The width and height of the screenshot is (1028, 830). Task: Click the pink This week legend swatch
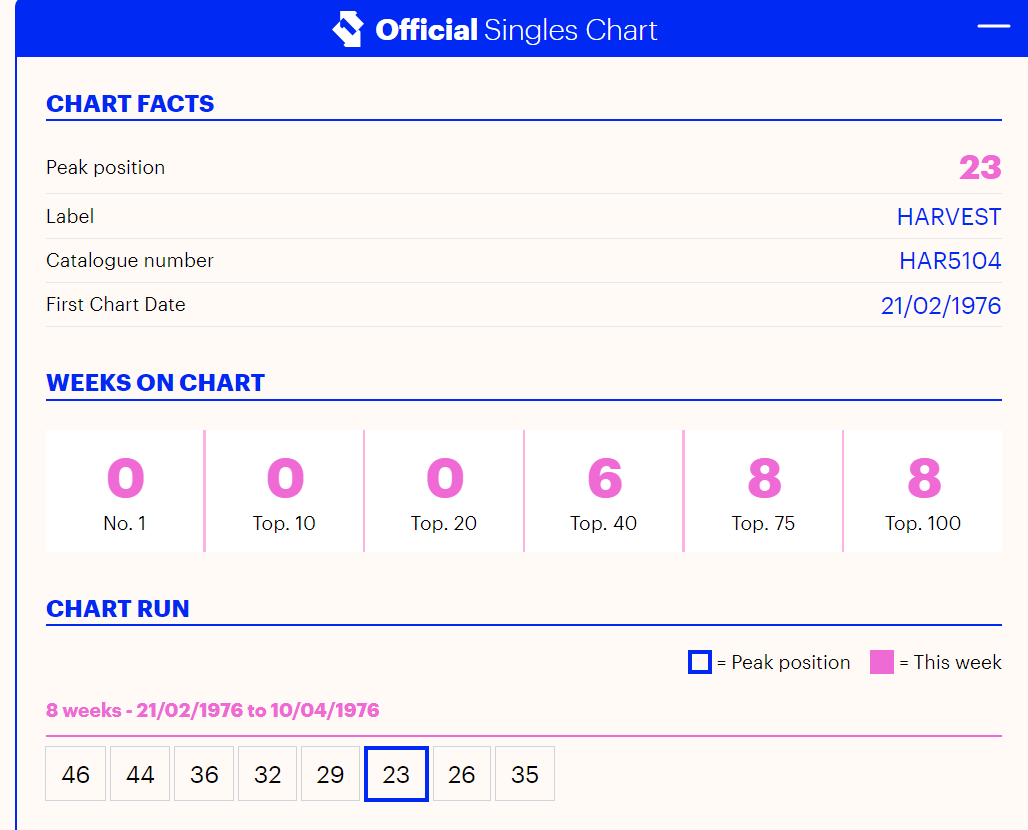click(881, 662)
